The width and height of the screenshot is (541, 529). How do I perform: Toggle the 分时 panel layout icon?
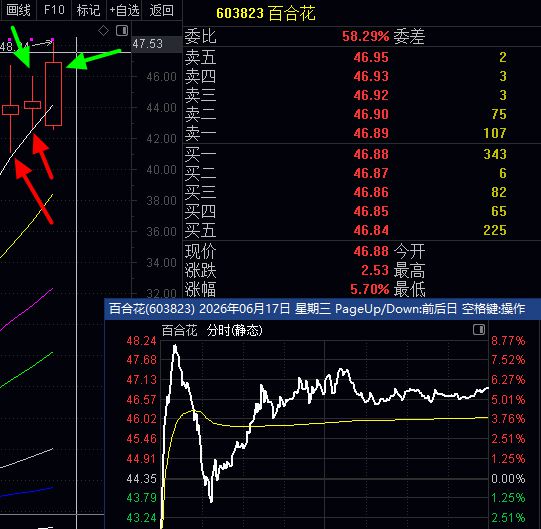[x=479, y=330]
